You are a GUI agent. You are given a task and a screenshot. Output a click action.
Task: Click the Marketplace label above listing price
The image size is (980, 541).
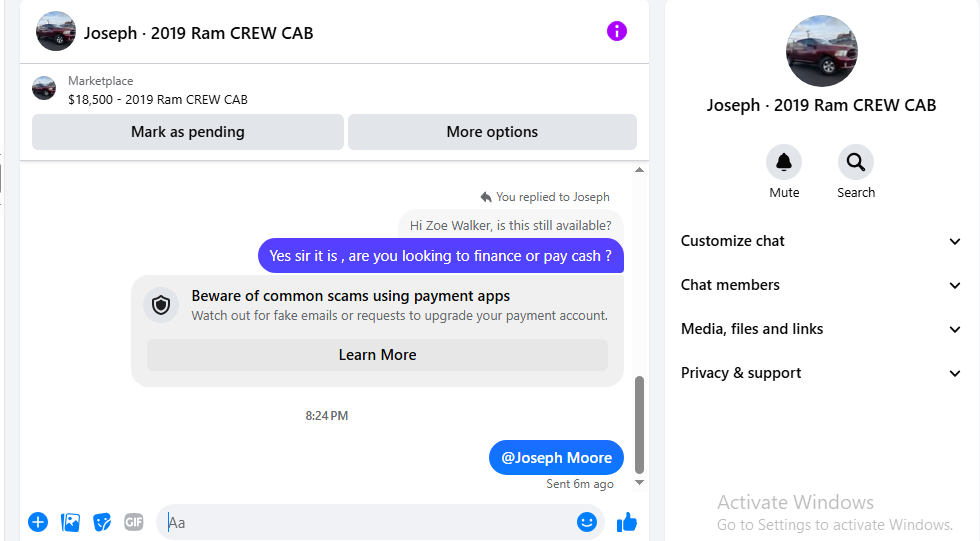pyautogui.click(x=101, y=81)
